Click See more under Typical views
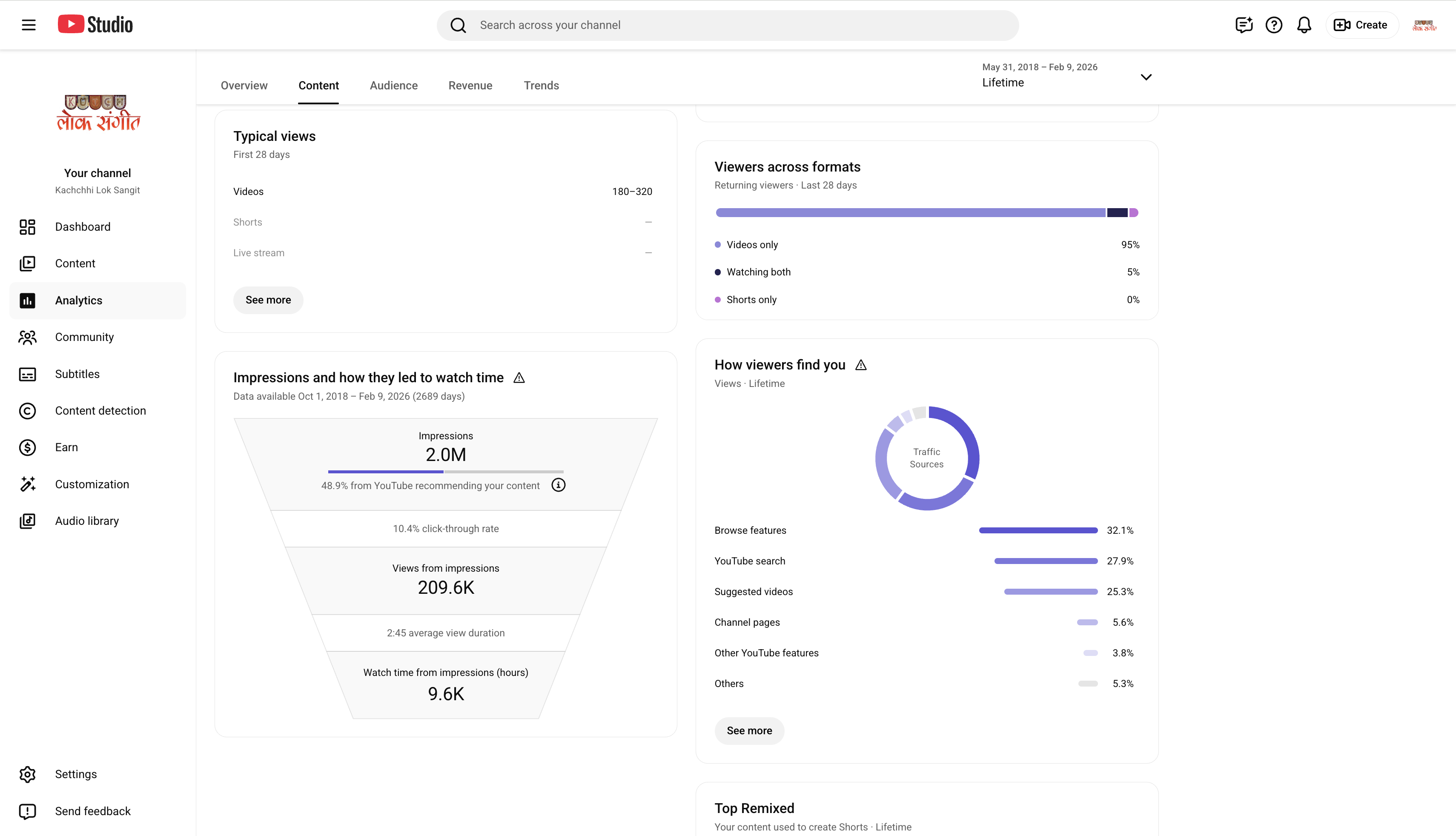The width and height of the screenshot is (1456, 836). (x=268, y=300)
